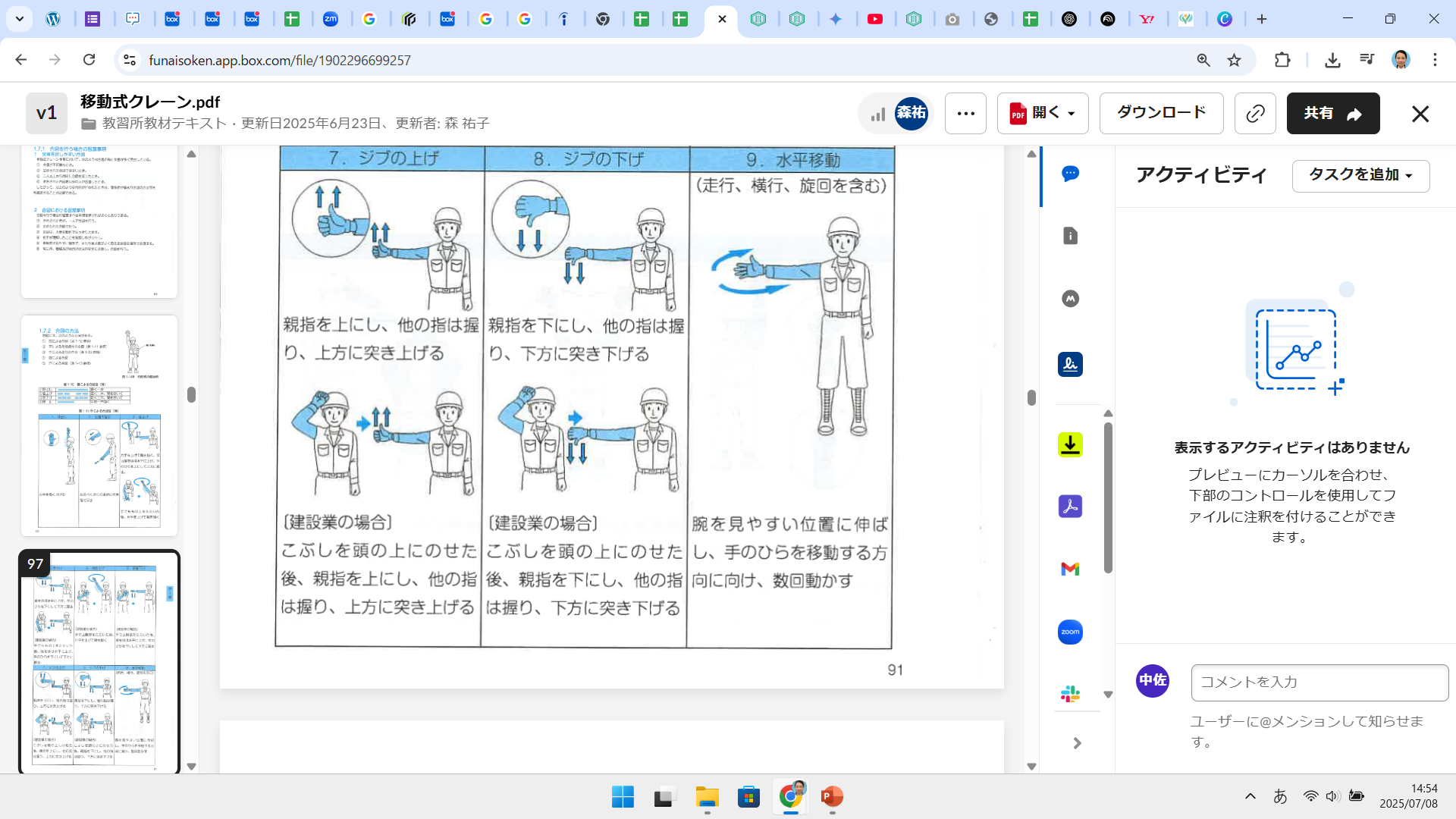Click the Gmail integration icon

(1070, 569)
